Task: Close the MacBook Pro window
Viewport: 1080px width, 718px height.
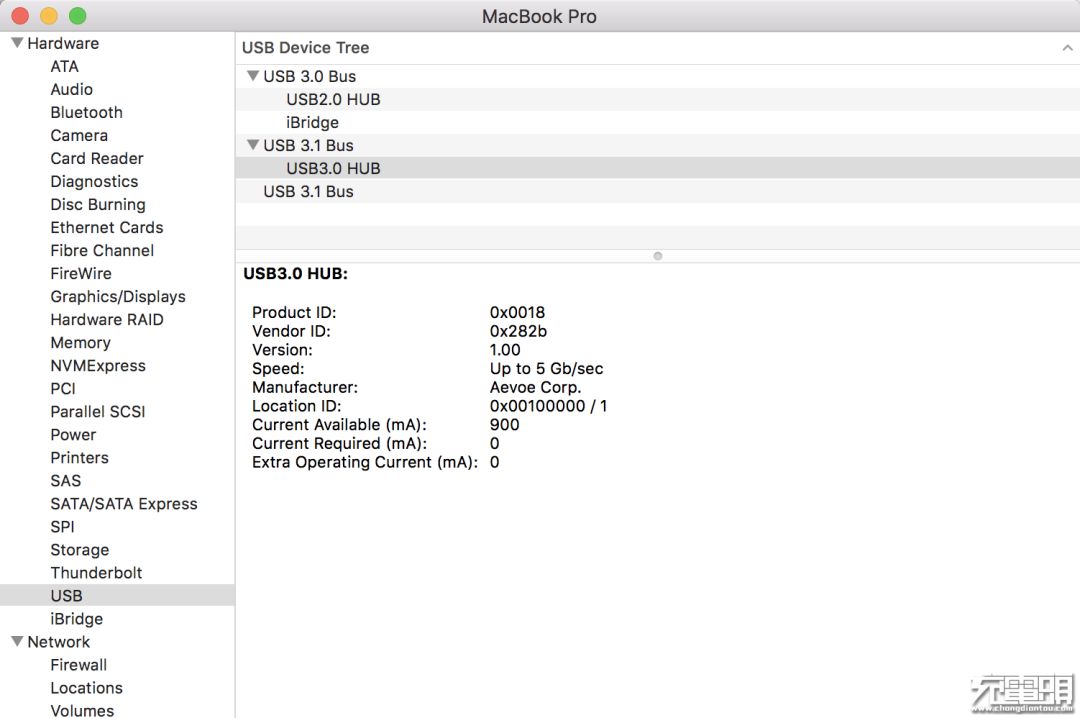Action: [x=20, y=15]
